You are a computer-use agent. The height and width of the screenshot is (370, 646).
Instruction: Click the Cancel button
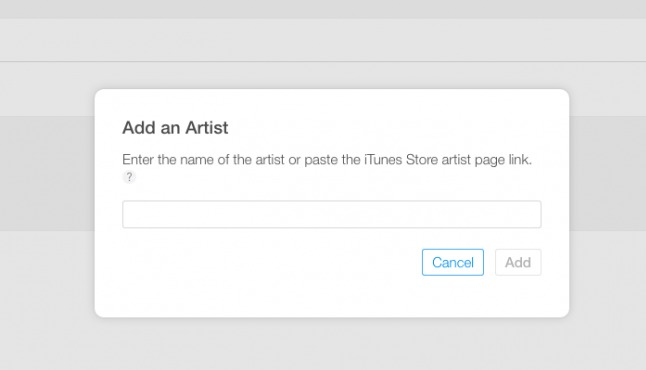coord(453,262)
